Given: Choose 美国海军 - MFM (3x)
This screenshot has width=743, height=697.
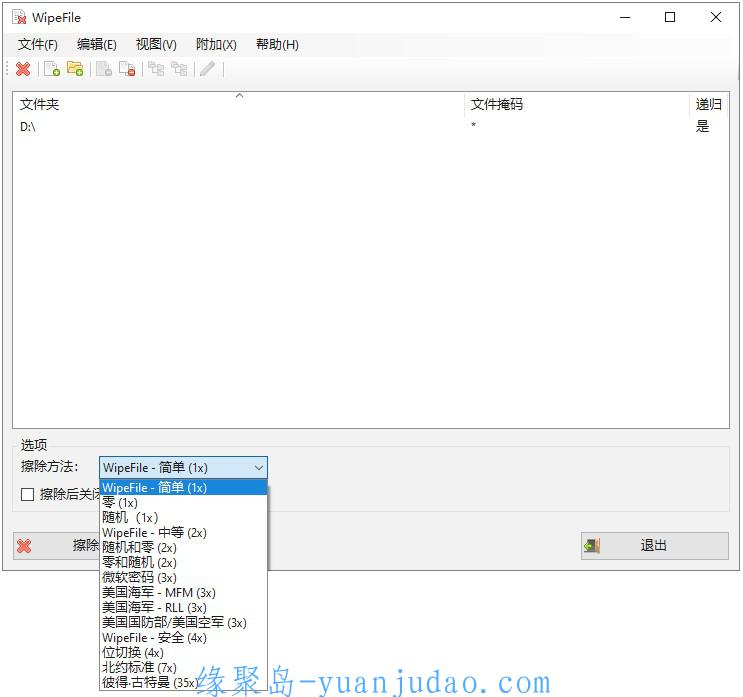Looking at the screenshot, I should (x=183, y=593).
